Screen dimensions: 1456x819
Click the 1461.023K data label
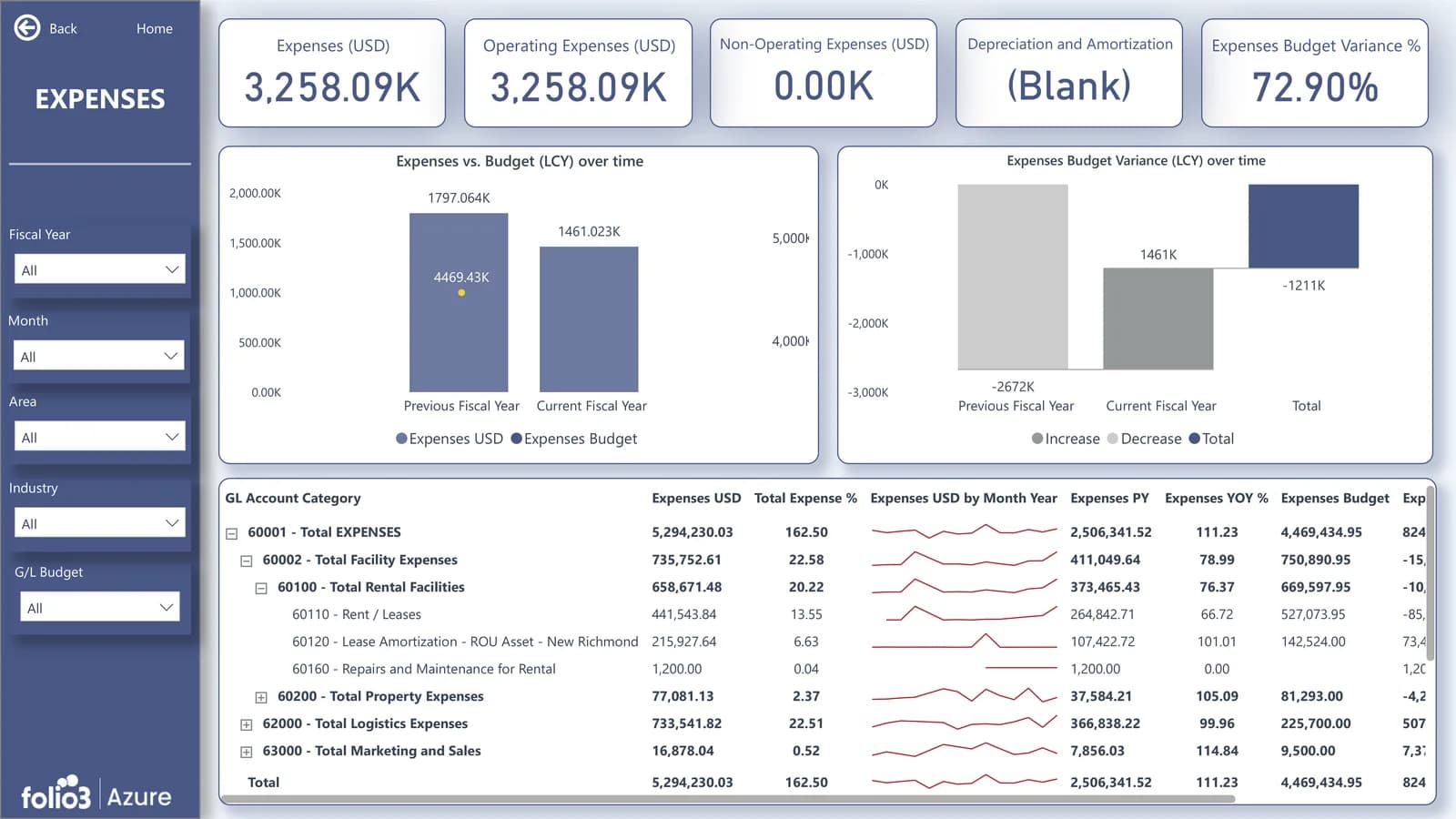(x=589, y=231)
